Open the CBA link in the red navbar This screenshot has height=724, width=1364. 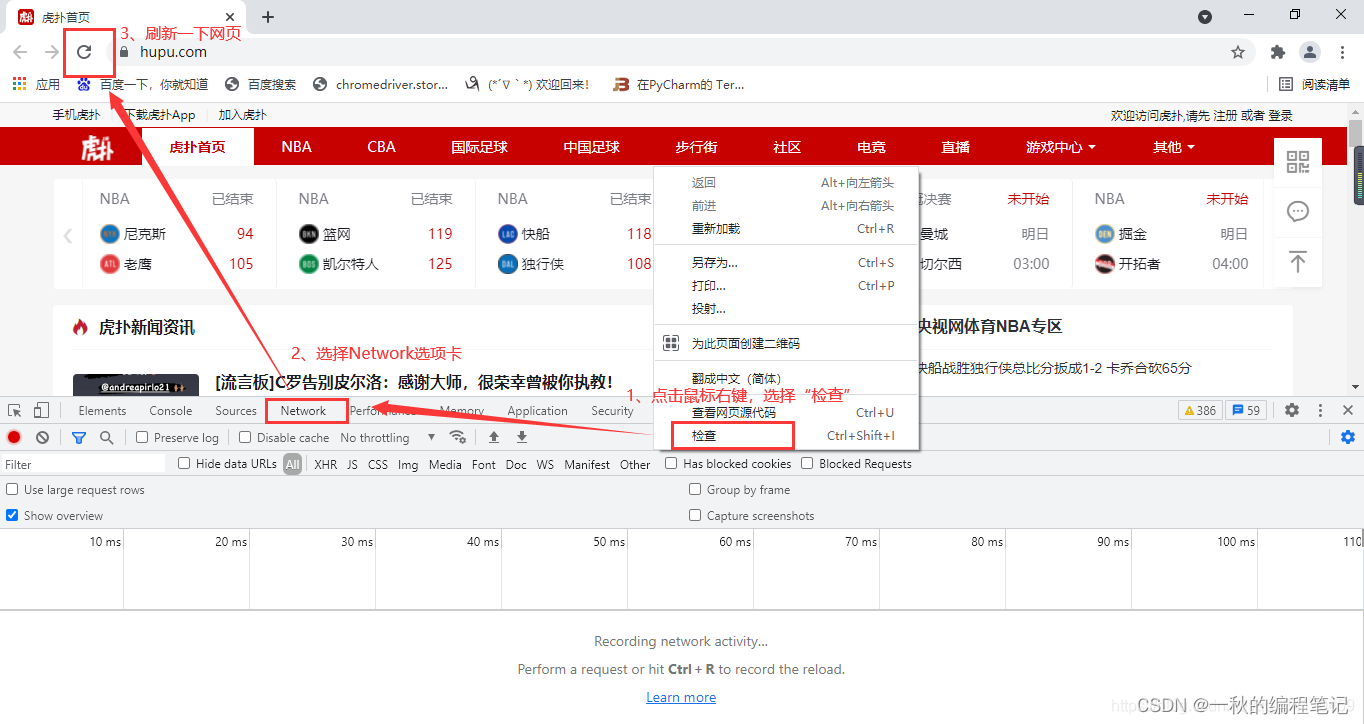381,147
